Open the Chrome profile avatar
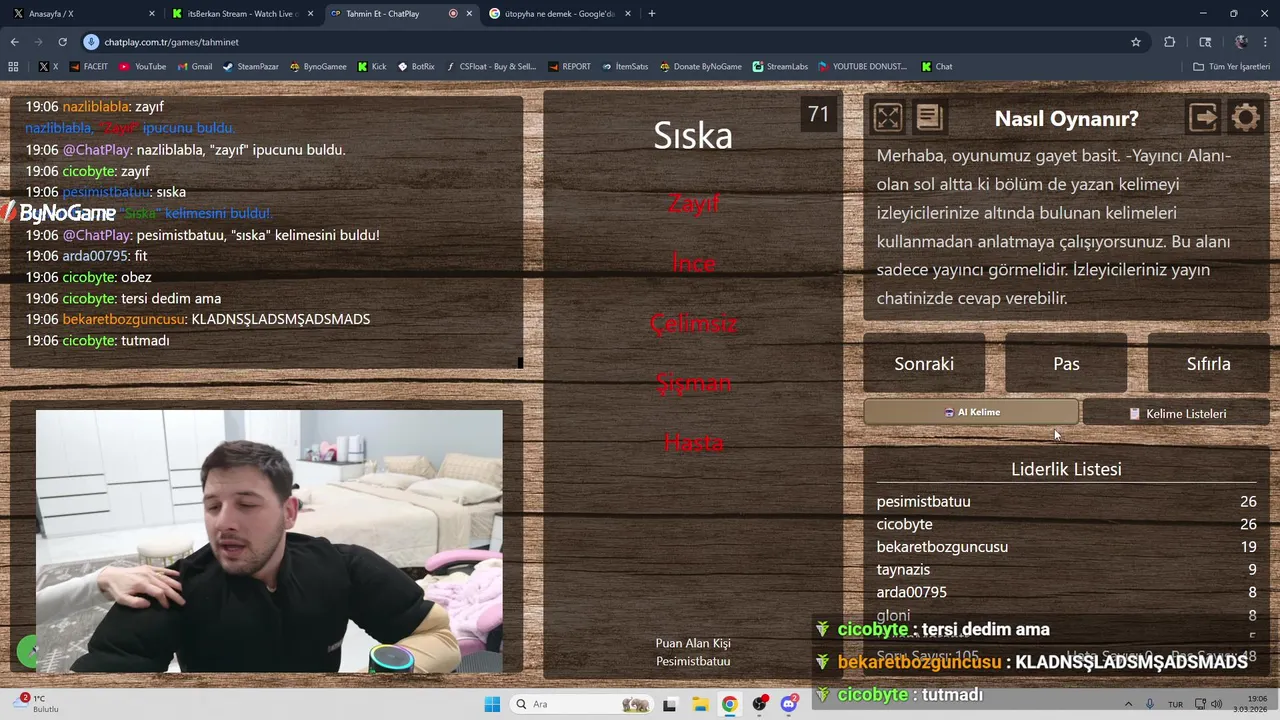Viewport: 1280px width, 720px height. 1241,42
